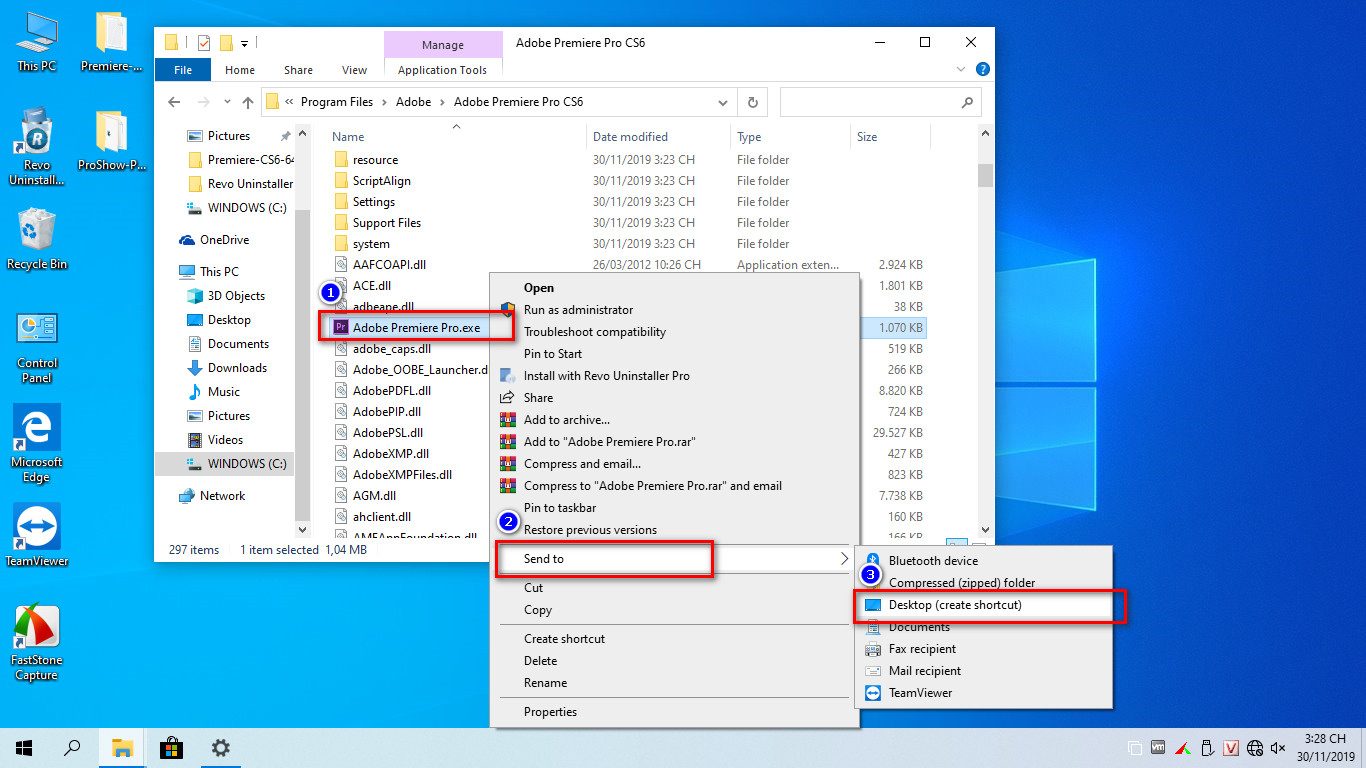Open the Recycle Bin on desktop

(37, 239)
